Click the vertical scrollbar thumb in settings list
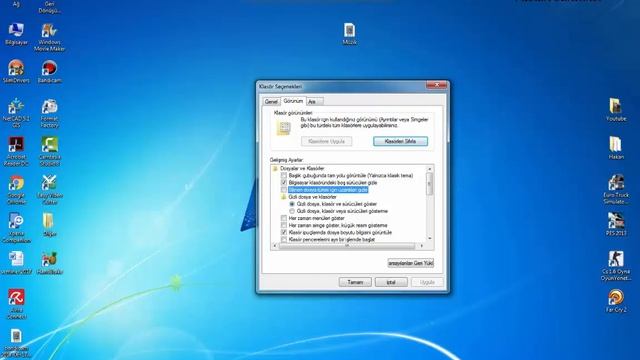The height and width of the screenshot is (360, 640). [x=429, y=184]
